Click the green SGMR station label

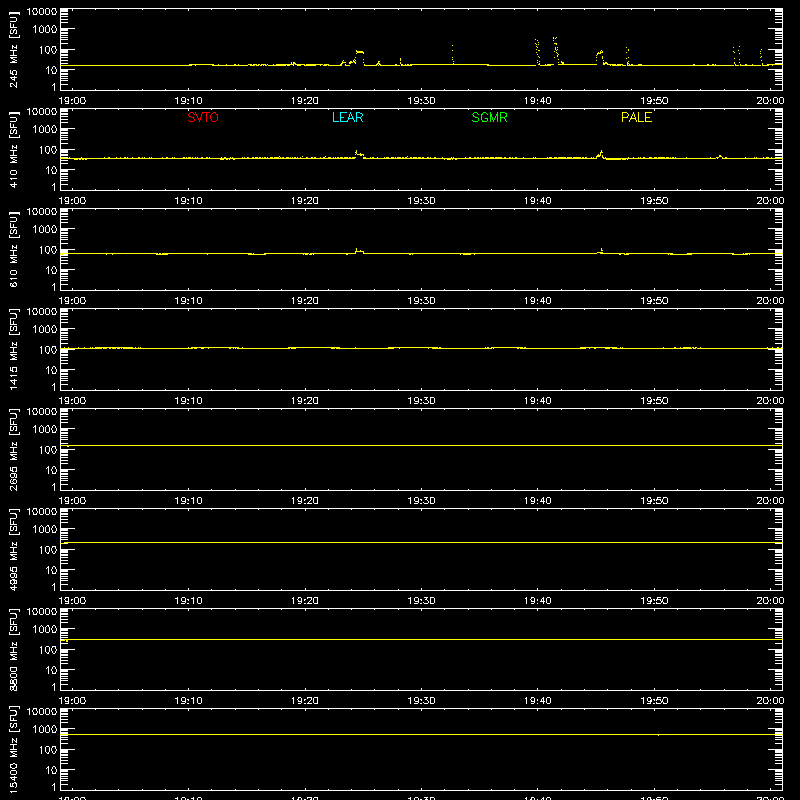(489, 117)
